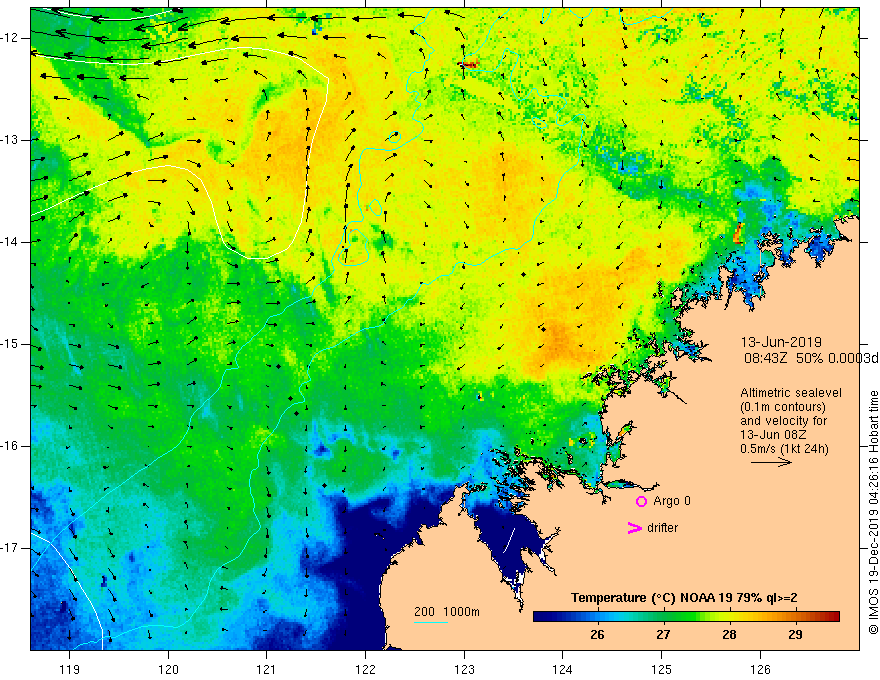Click the '13-Jun-2019' date text
This screenshot has width=880, height=680.
[781, 342]
